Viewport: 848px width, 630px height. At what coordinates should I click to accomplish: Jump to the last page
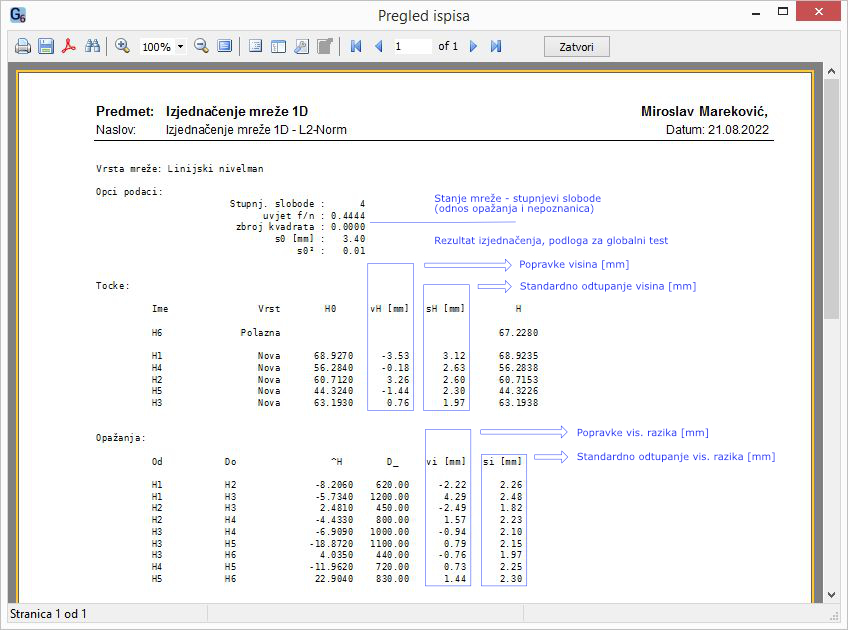[x=496, y=46]
